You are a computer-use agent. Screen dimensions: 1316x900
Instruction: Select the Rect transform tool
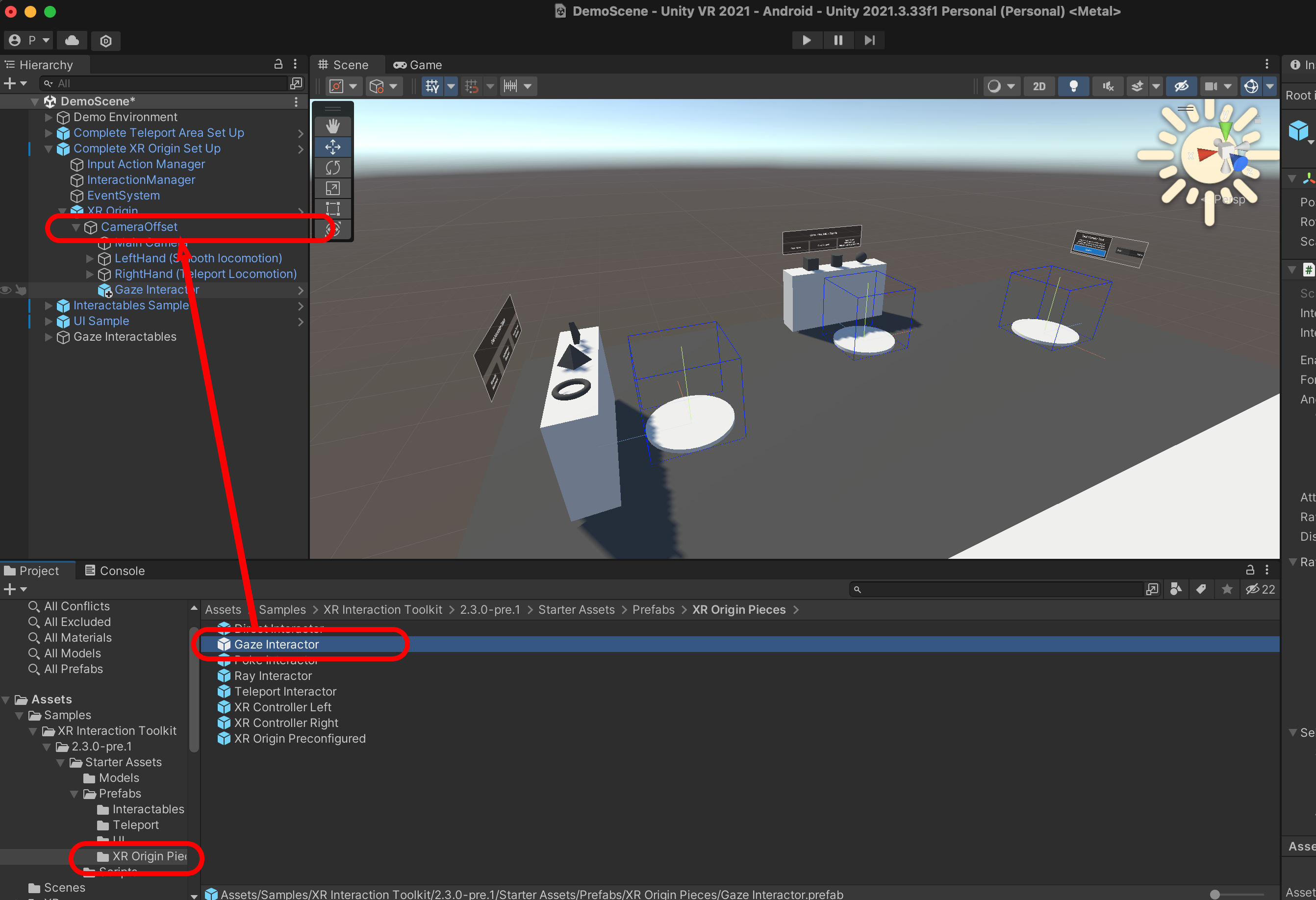pyautogui.click(x=332, y=208)
